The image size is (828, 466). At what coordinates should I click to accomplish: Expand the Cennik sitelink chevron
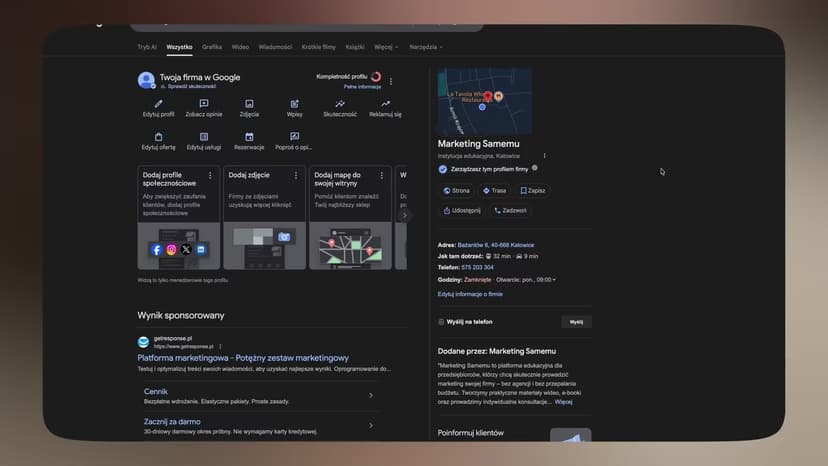point(371,395)
